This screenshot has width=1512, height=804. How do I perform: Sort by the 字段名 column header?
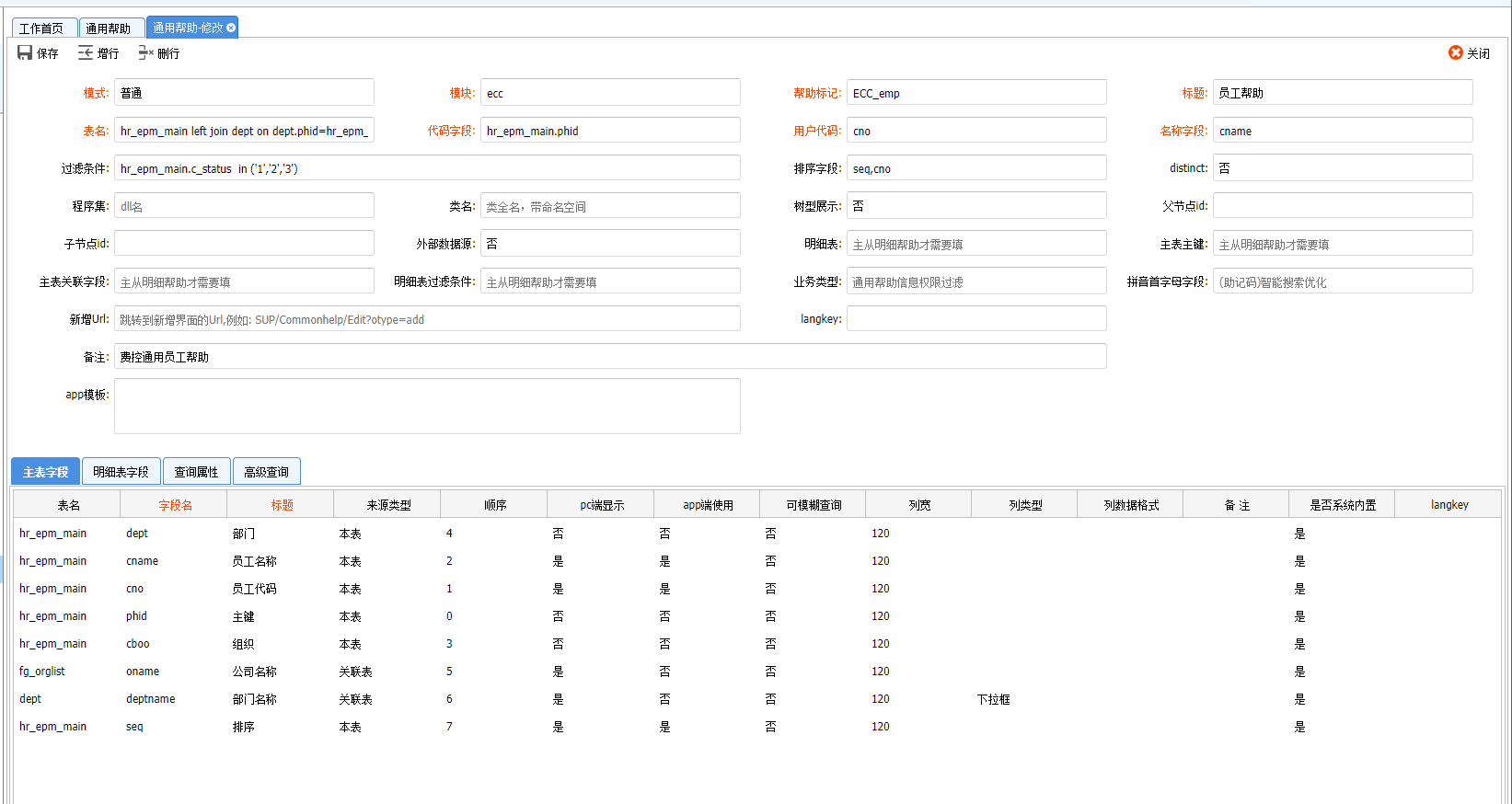click(x=174, y=504)
